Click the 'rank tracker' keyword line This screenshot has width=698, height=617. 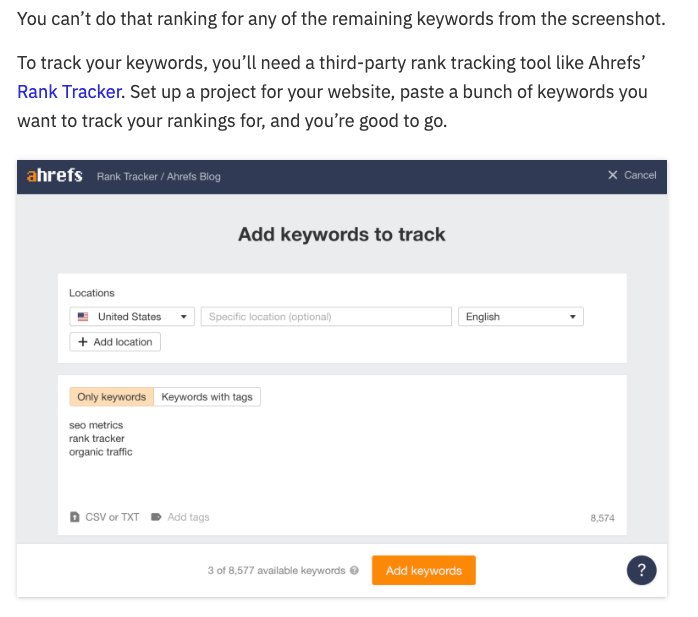97,438
